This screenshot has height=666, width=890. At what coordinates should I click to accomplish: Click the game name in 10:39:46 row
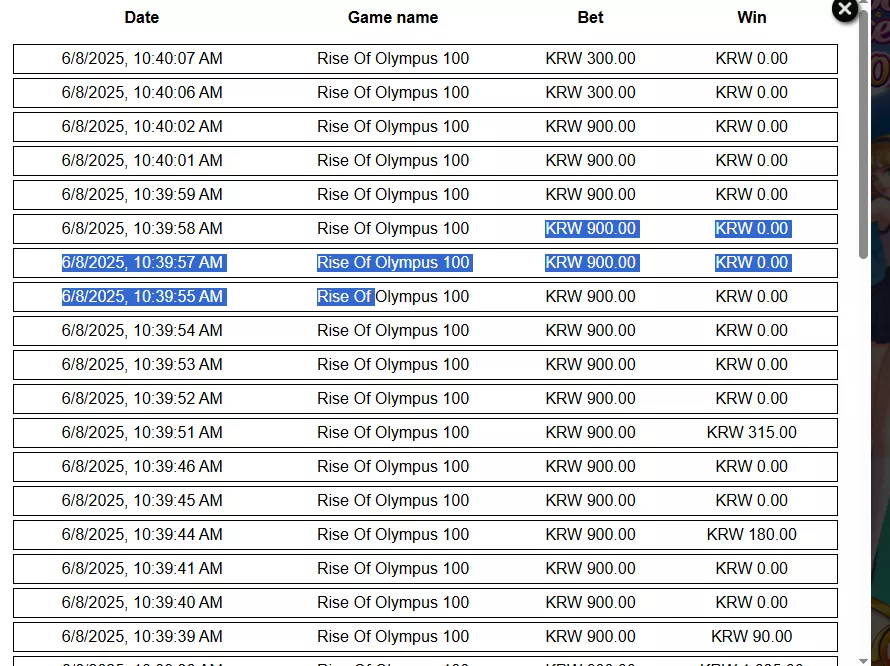(393, 467)
